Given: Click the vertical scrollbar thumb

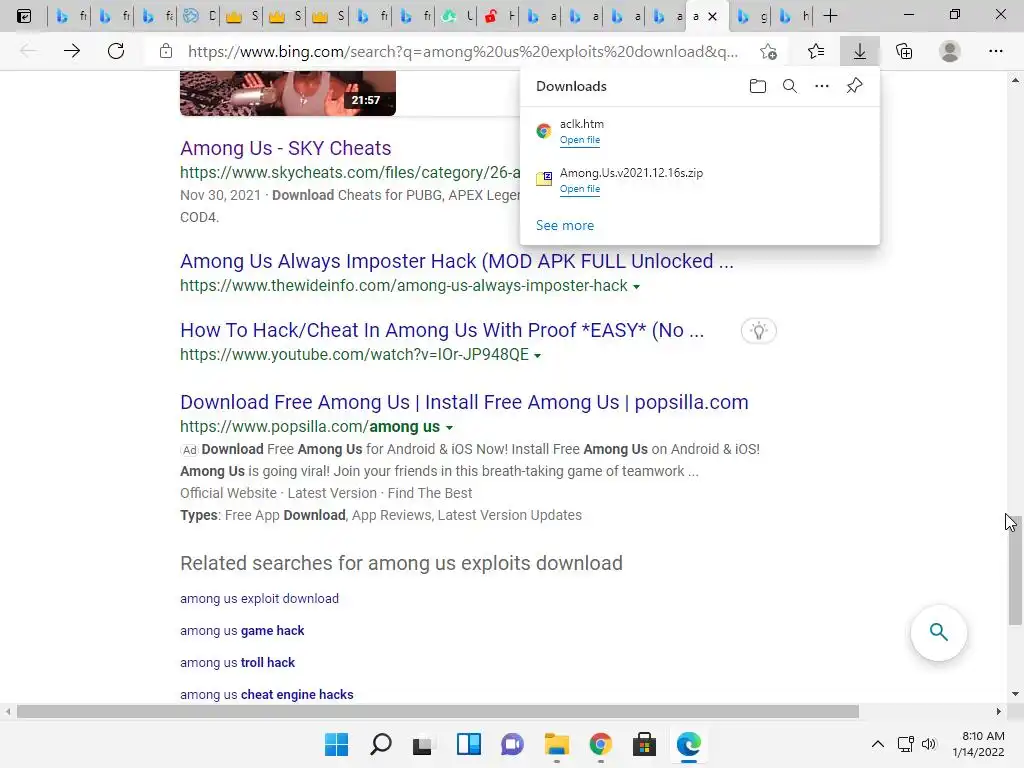Looking at the screenshot, I should [1015, 571].
